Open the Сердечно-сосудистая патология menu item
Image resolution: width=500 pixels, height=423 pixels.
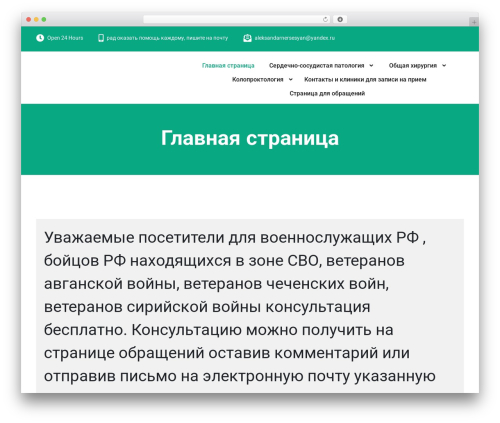click(316, 66)
